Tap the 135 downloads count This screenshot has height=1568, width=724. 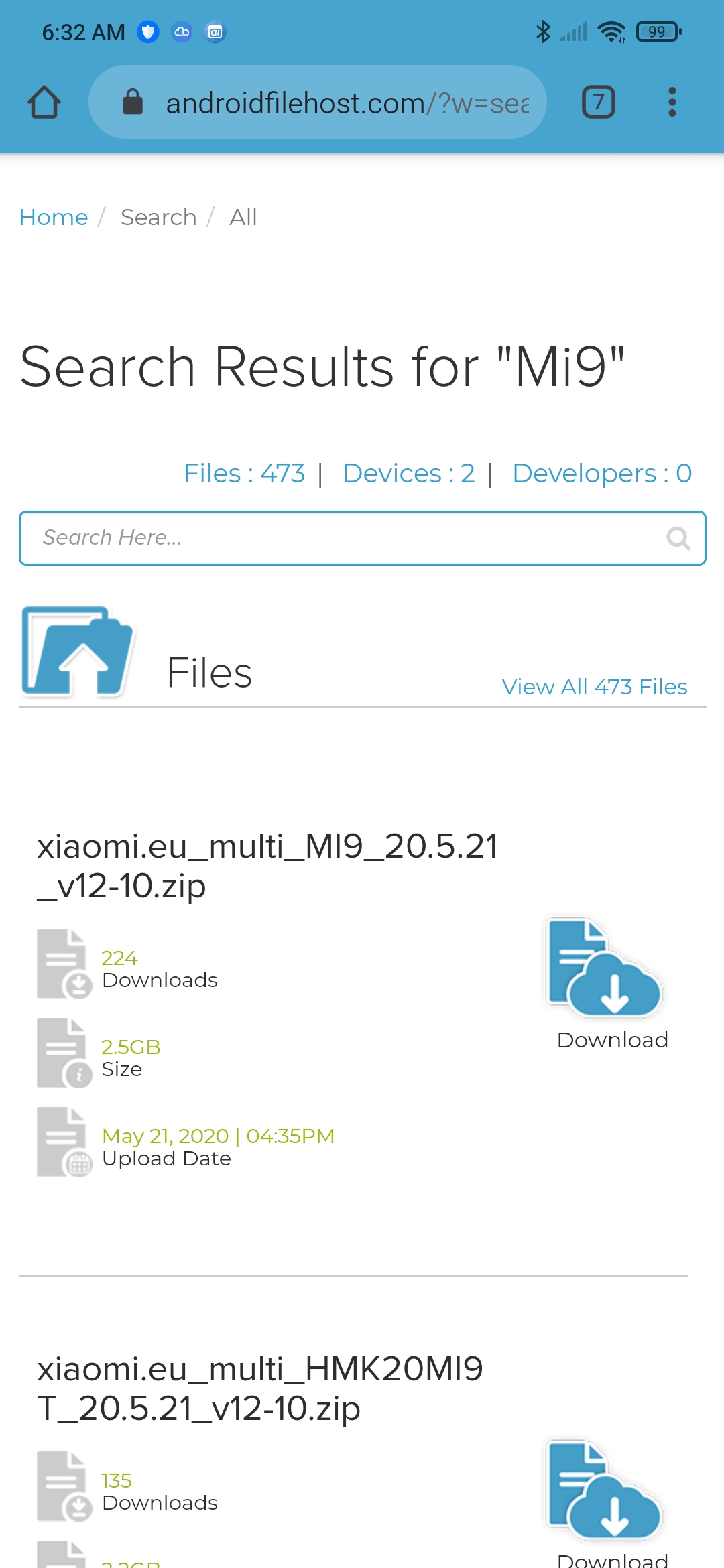pyautogui.click(x=117, y=1480)
